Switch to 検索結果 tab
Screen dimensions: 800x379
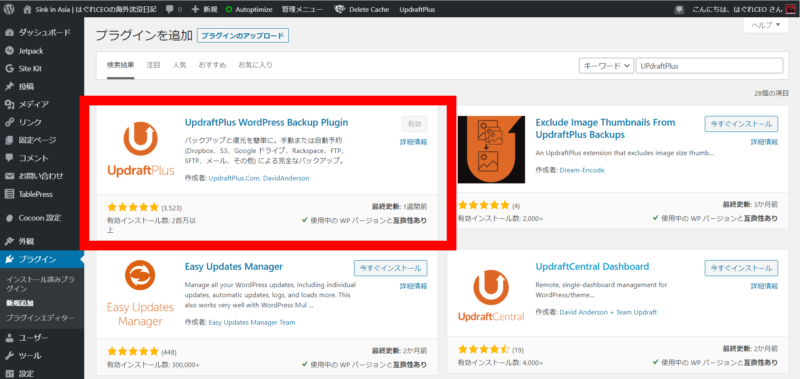pyautogui.click(x=120, y=65)
